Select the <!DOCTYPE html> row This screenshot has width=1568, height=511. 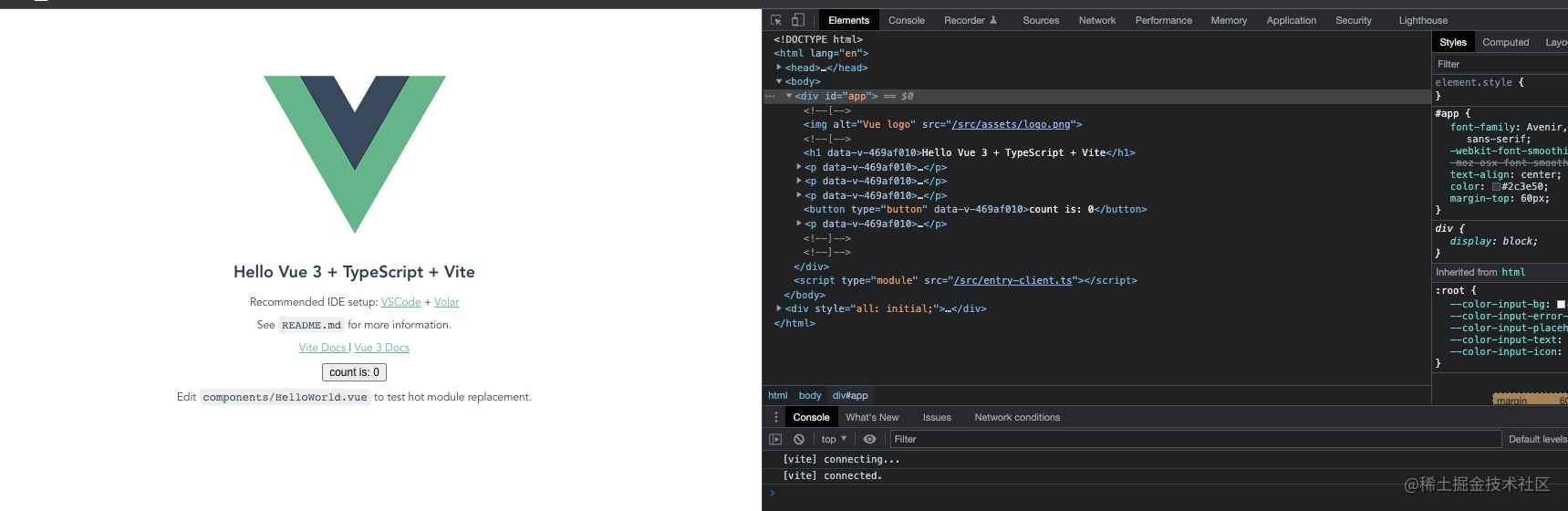[x=818, y=39]
